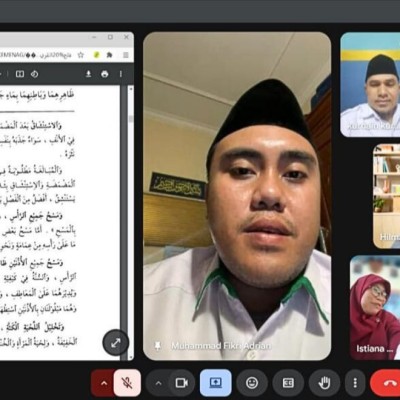Select the bookshelf participant tile
Viewport: 400px width, 400px height.
386,196
